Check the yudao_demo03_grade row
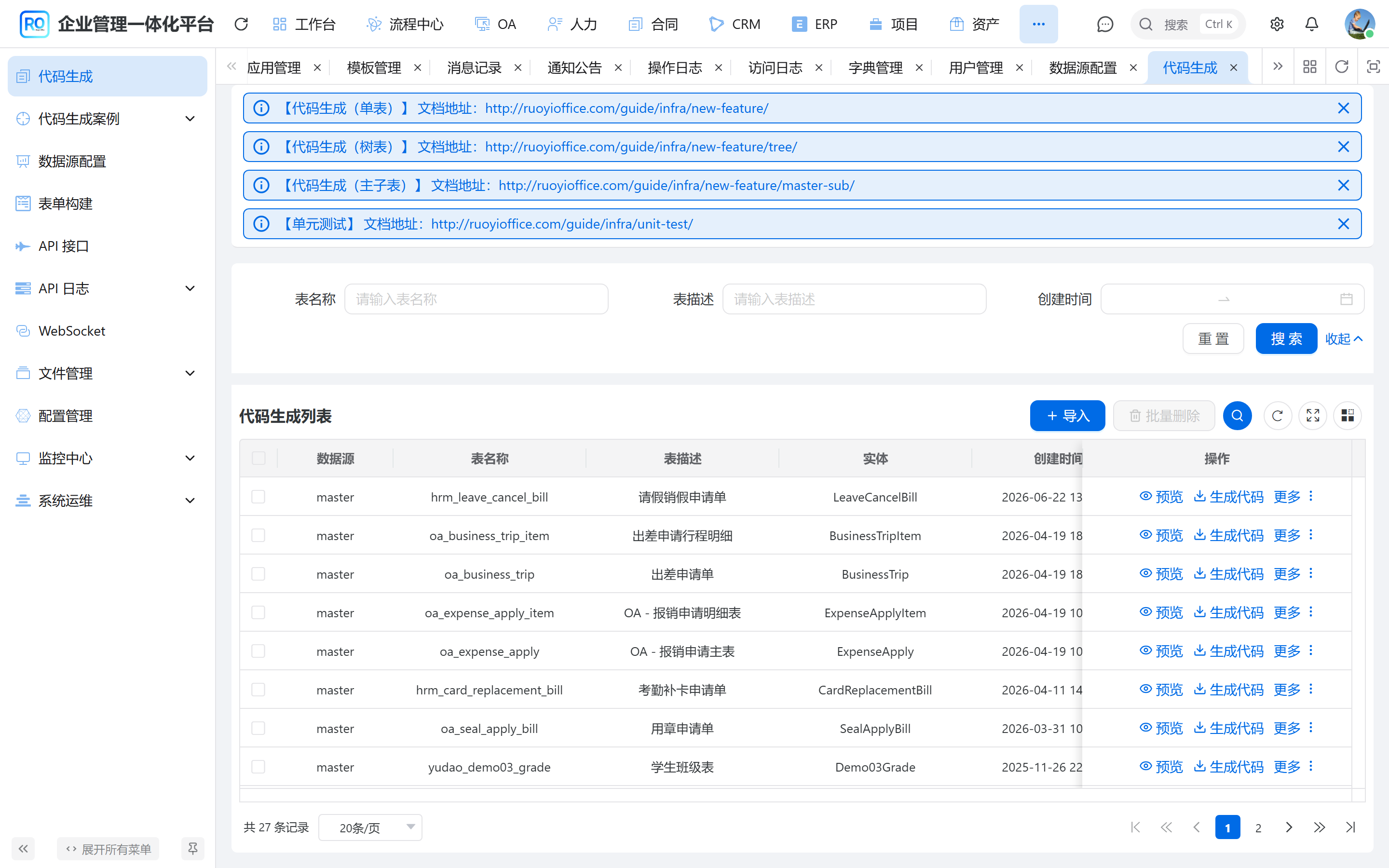The width and height of the screenshot is (1389, 868). (x=259, y=766)
